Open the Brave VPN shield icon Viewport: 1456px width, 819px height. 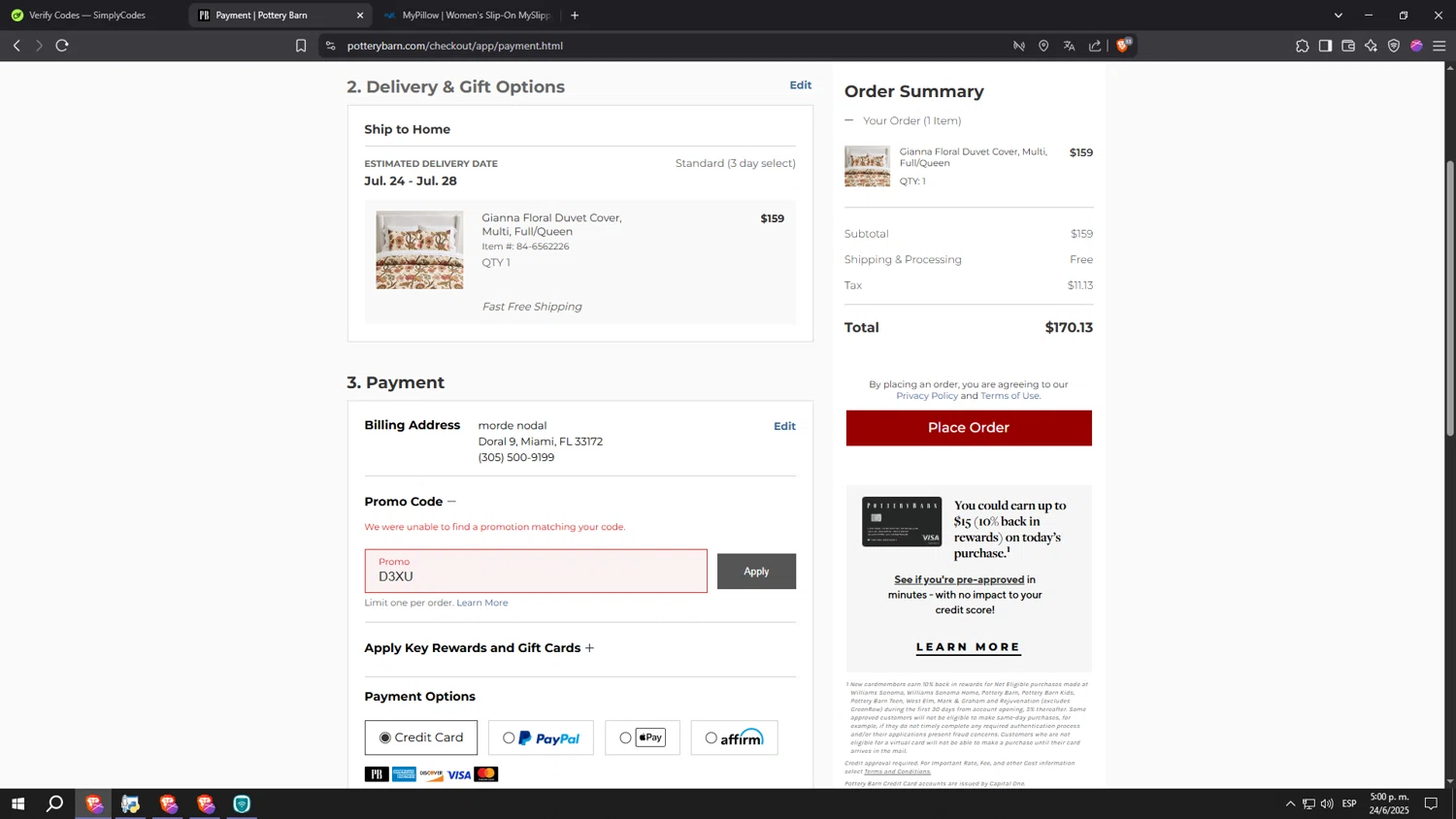[1394, 46]
